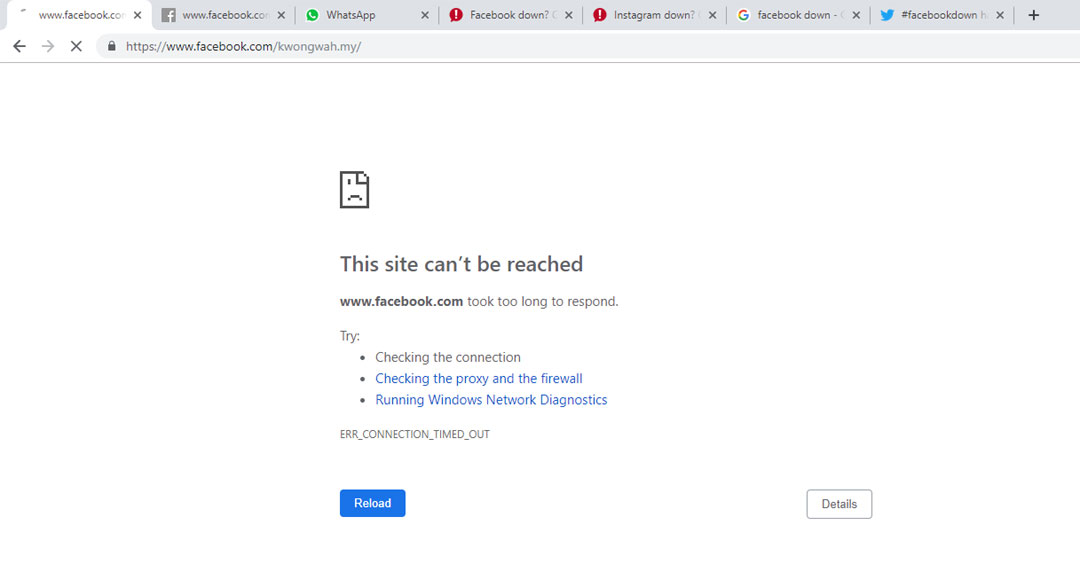
Task: Close the first www.facebook.com tab
Action: pos(137,15)
